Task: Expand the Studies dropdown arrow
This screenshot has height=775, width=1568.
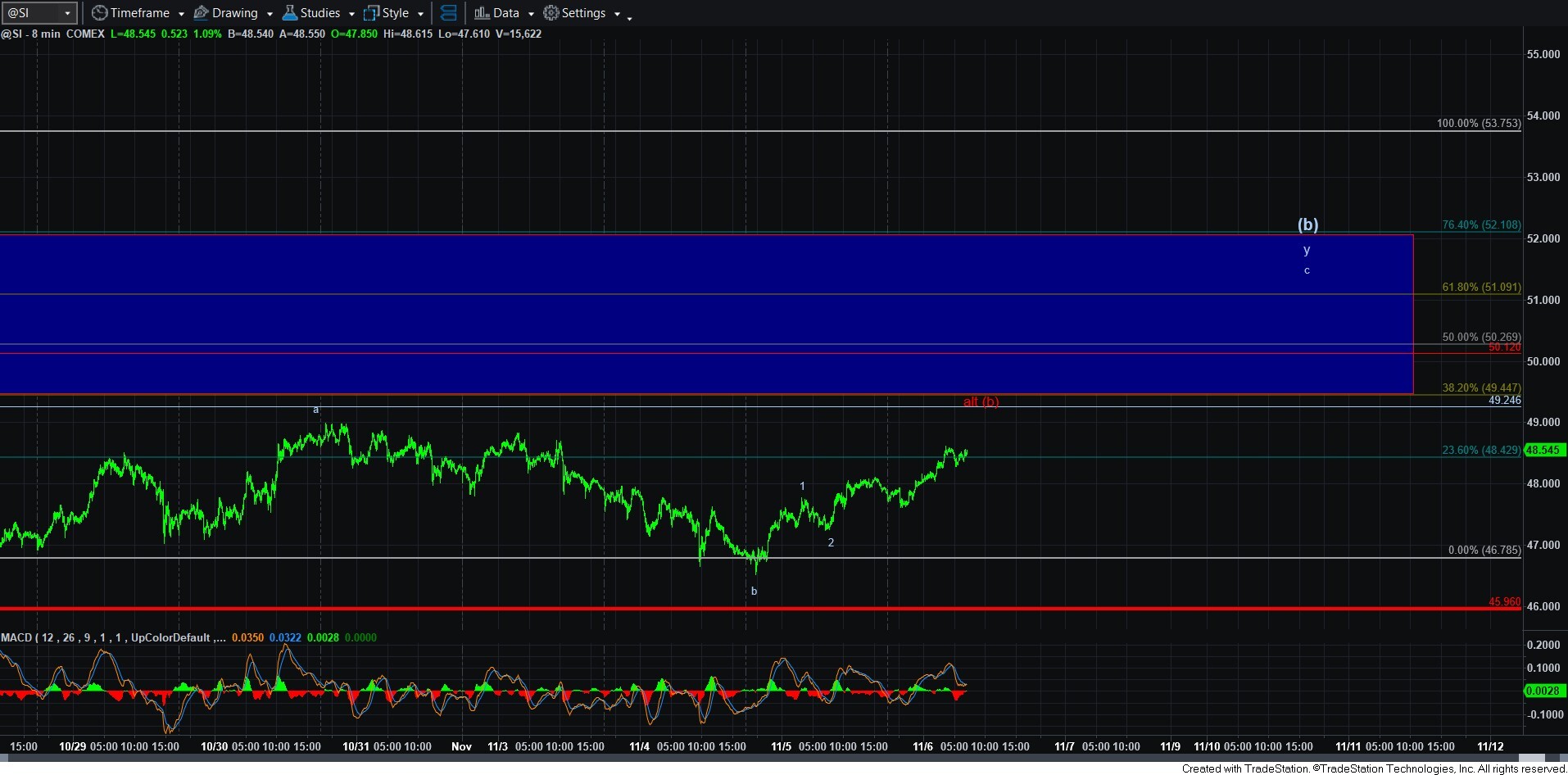Action: click(351, 14)
